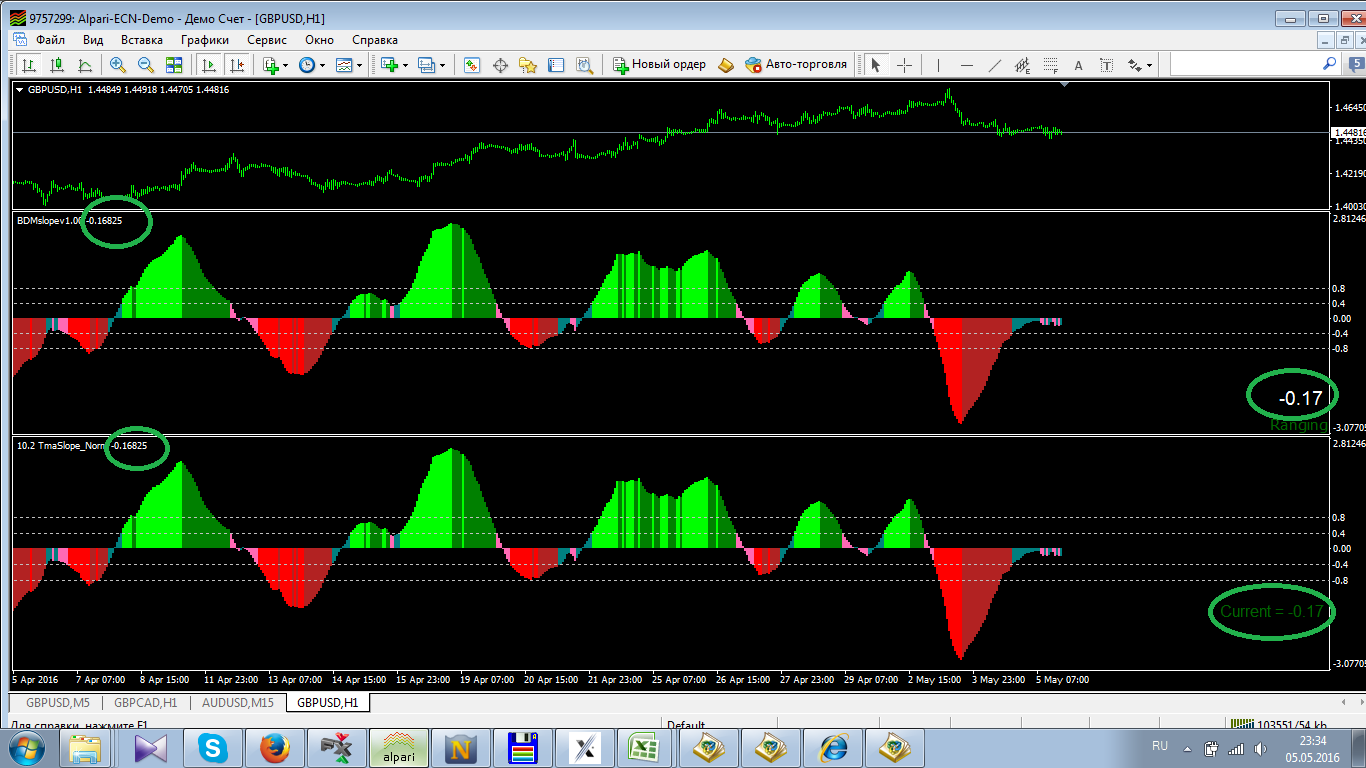Viewport: 1366px width, 768px height.
Task: Switch chart to candlesticks view
Action: pos(58,65)
